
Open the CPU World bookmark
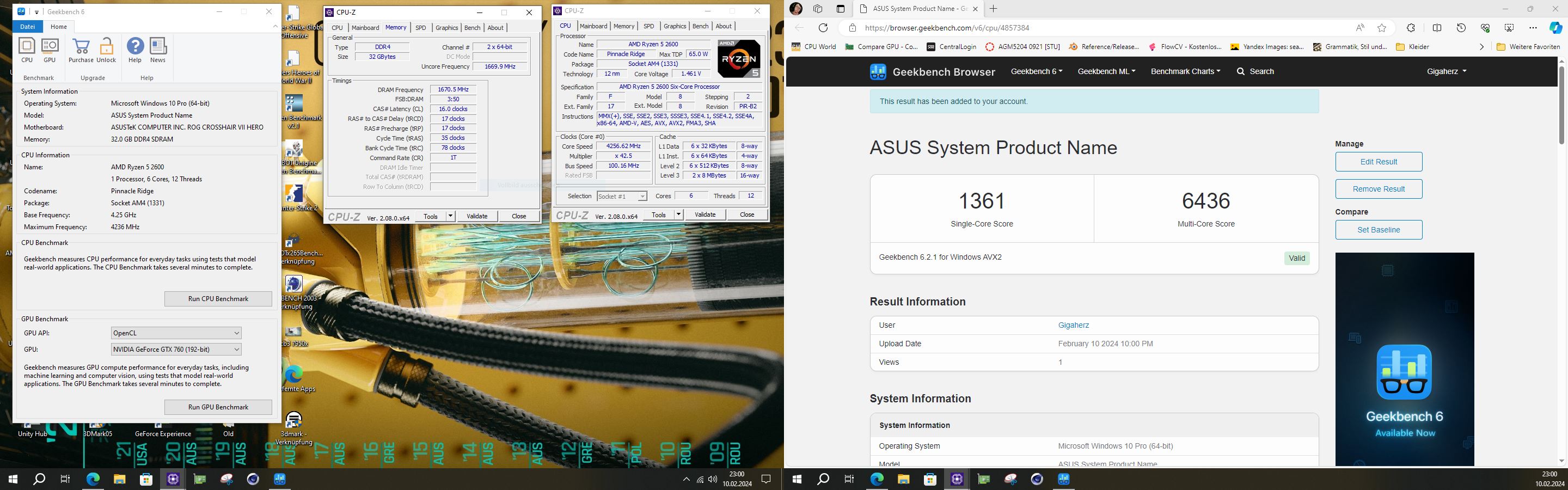[814, 47]
